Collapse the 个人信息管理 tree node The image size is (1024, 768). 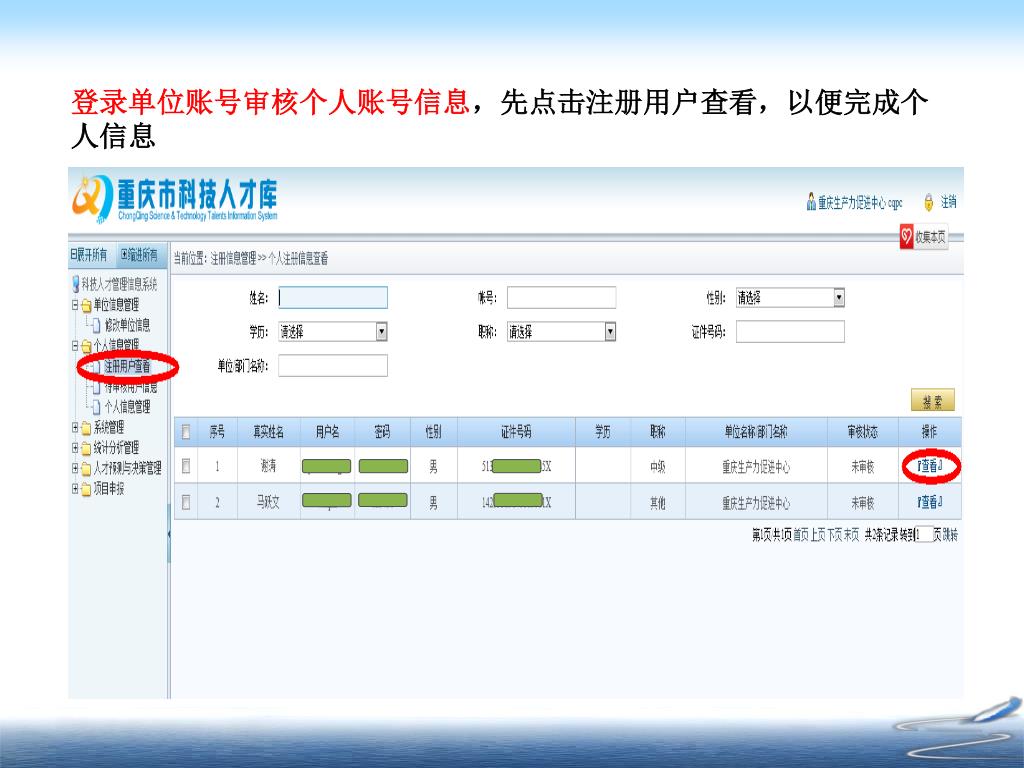click(x=75, y=345)
